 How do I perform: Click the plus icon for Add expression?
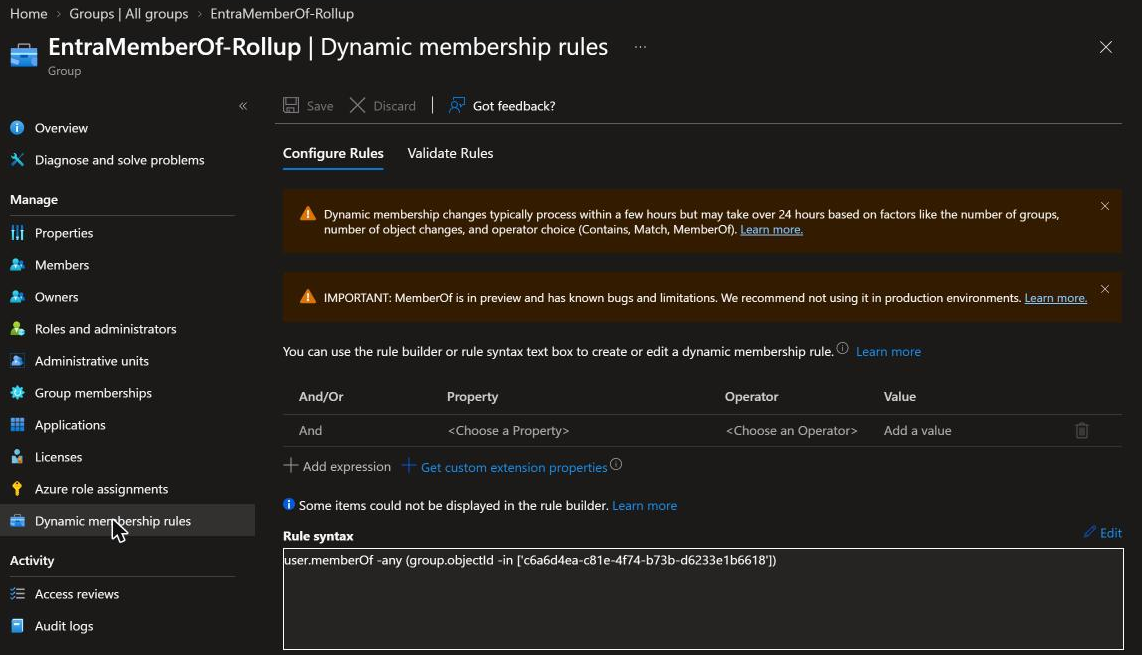tap(291, 466)
